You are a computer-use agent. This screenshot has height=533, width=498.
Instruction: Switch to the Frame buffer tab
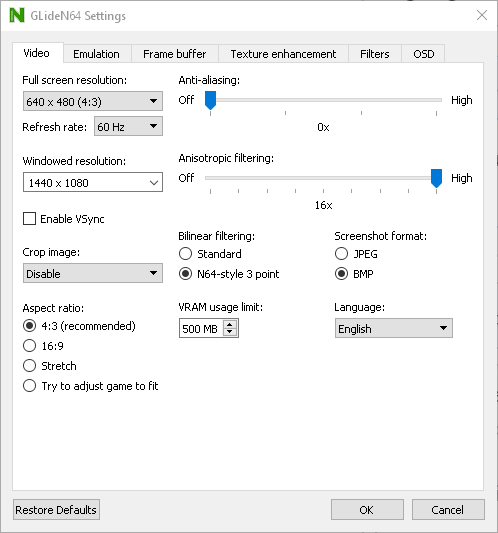pos(174,54)
